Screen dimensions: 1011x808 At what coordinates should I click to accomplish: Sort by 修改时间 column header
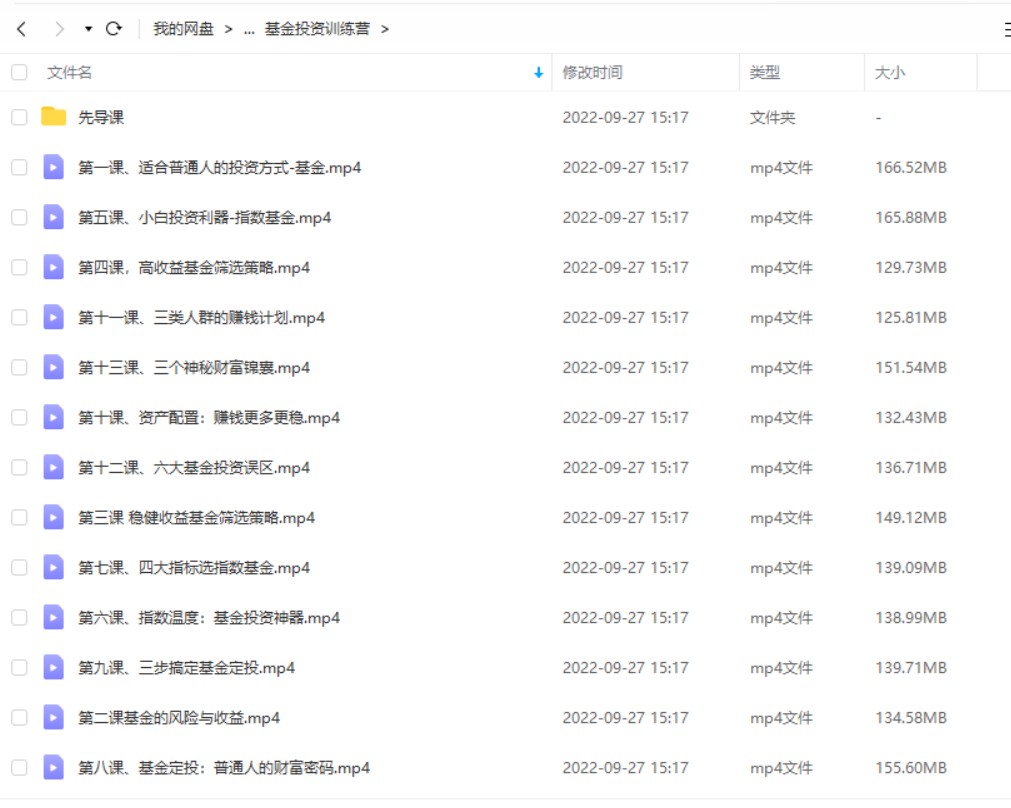(x=593, y=72)
